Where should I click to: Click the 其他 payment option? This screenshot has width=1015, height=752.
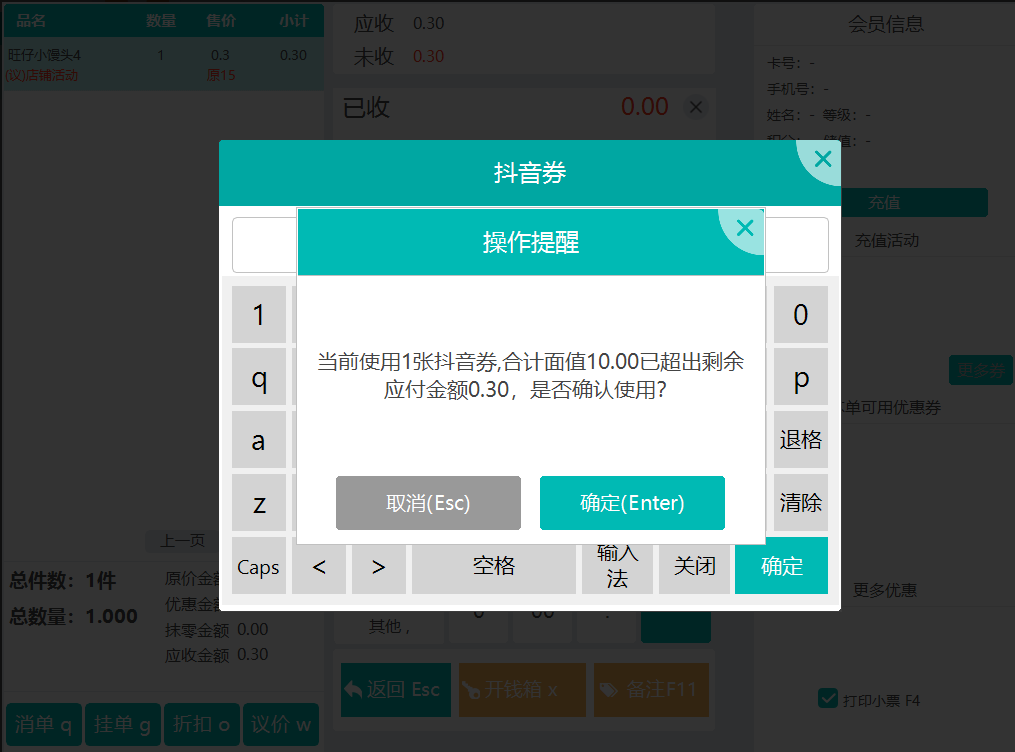(388, 626)
